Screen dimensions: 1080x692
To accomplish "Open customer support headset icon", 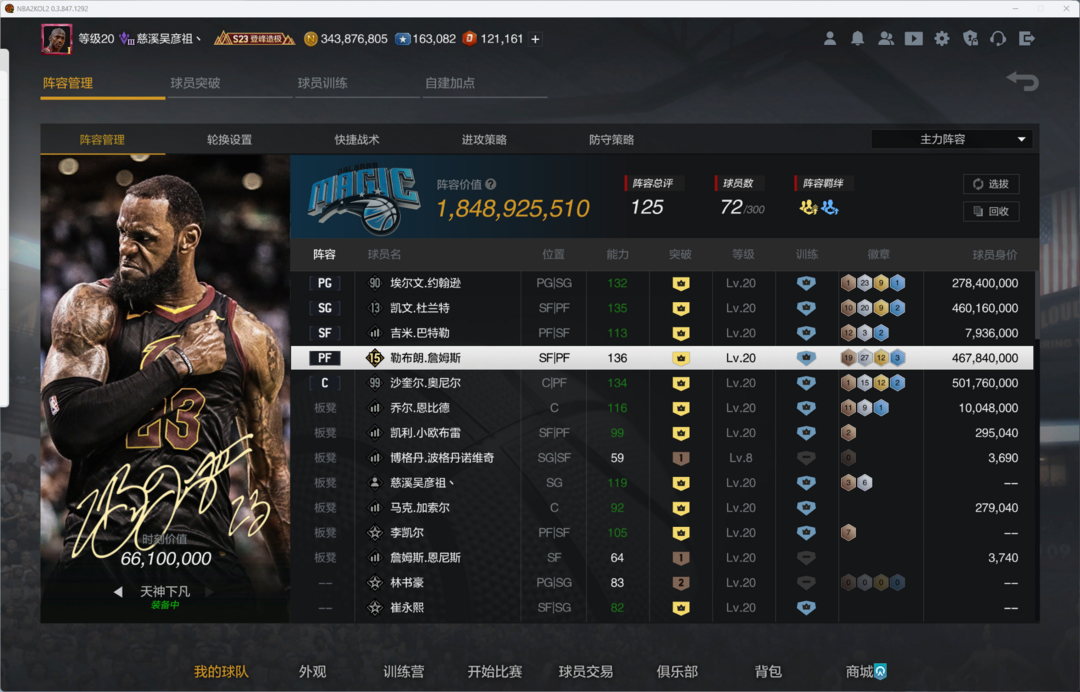I will pos(998,39).
